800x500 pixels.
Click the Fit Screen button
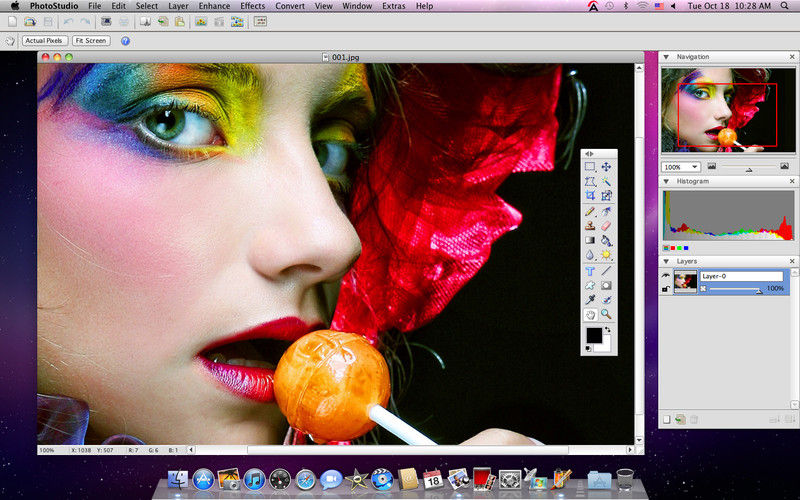(90, 41)
